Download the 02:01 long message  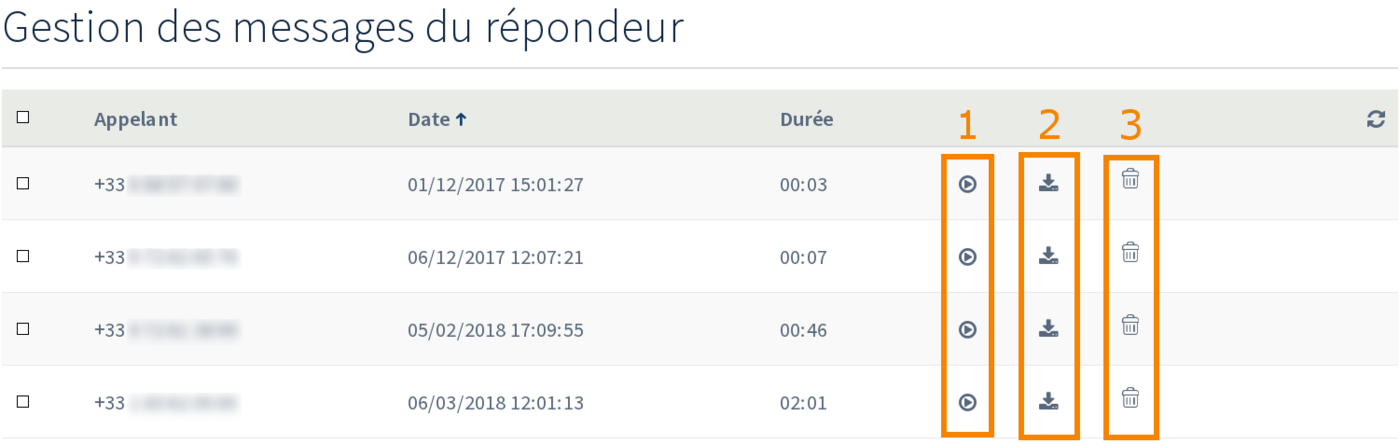(1048, 401)
